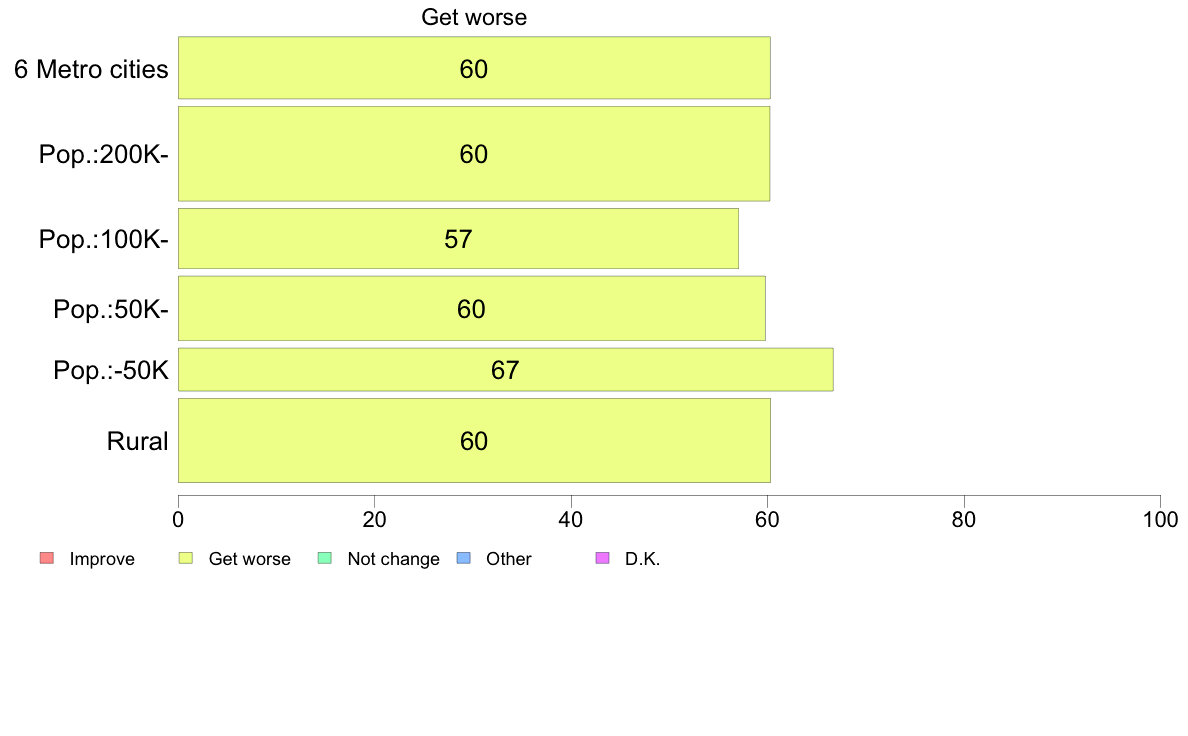Select the Rural bar
The image size is (1188, 736).
474,440
